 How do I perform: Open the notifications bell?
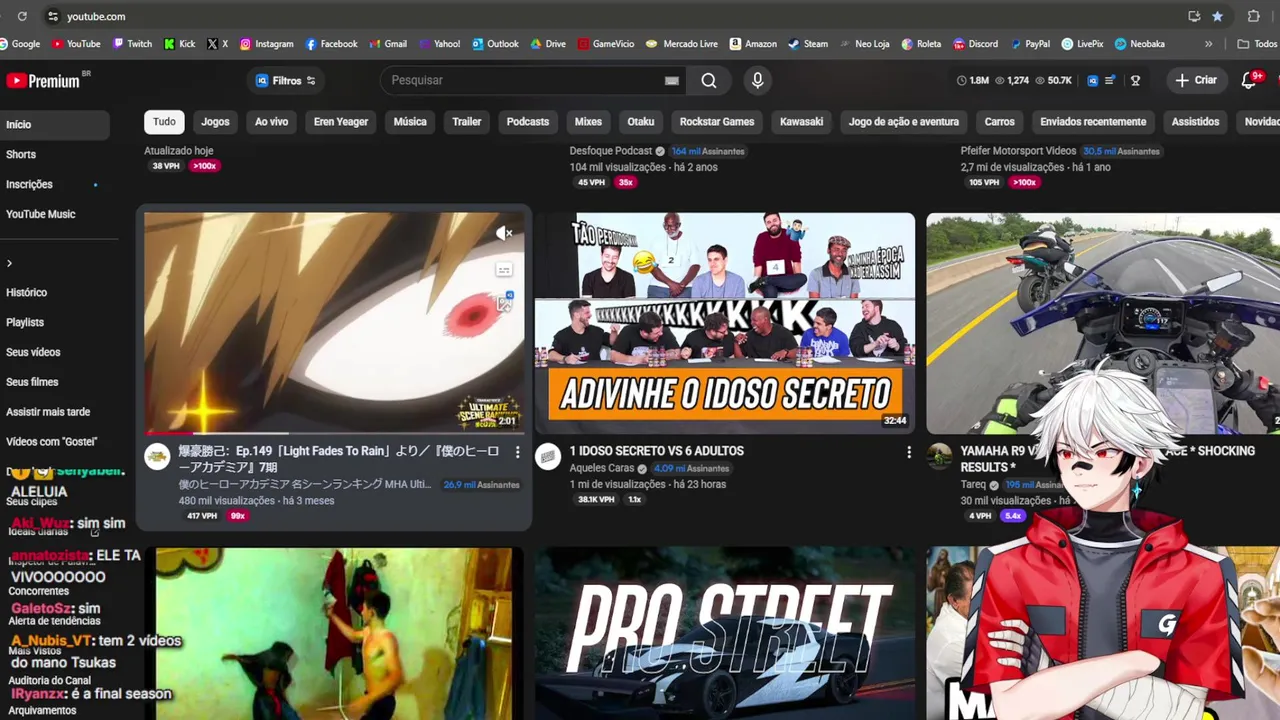tap(1248, 80)
